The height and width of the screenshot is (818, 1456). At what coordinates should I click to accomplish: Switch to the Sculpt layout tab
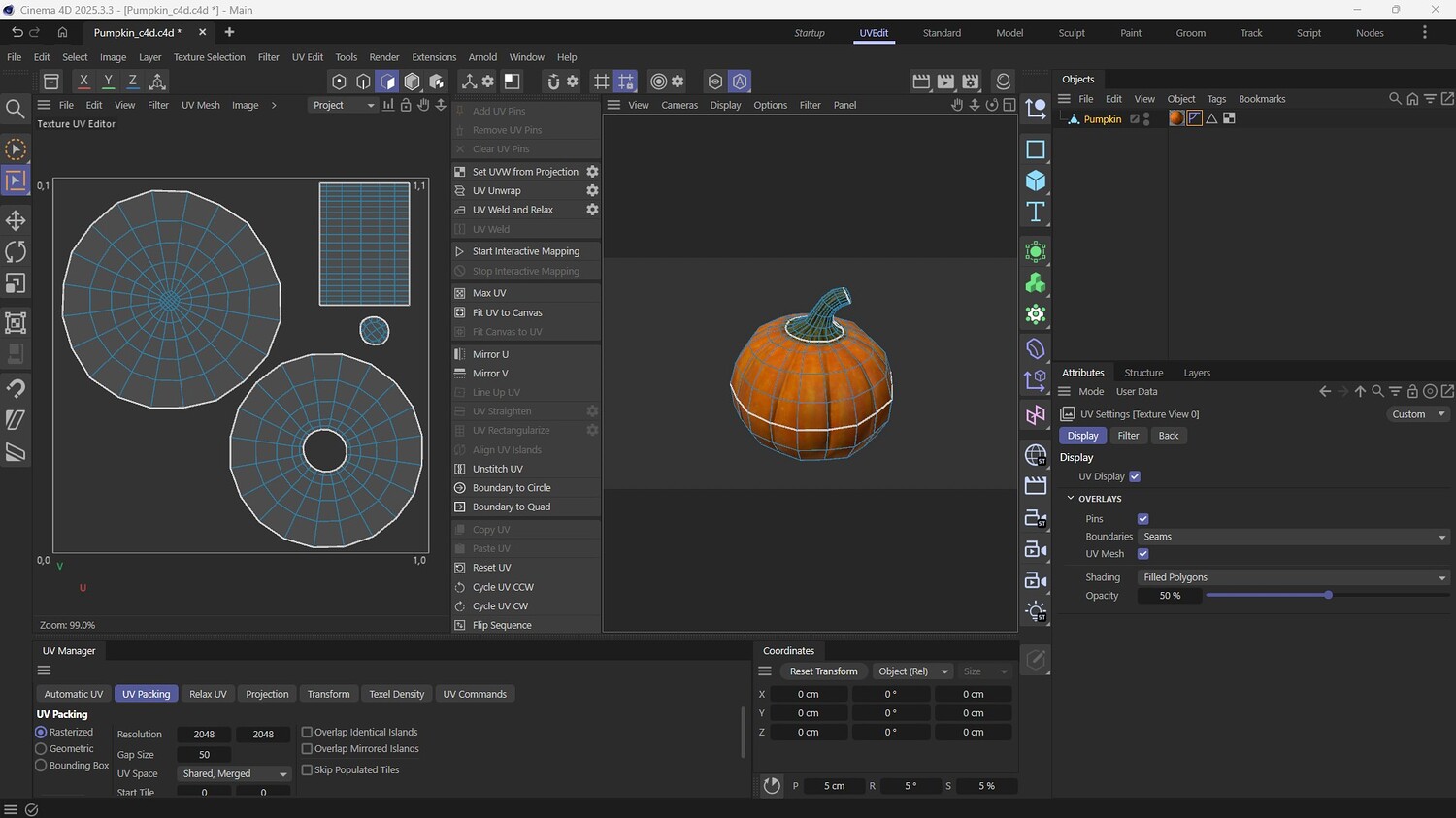click(1072, 33)
